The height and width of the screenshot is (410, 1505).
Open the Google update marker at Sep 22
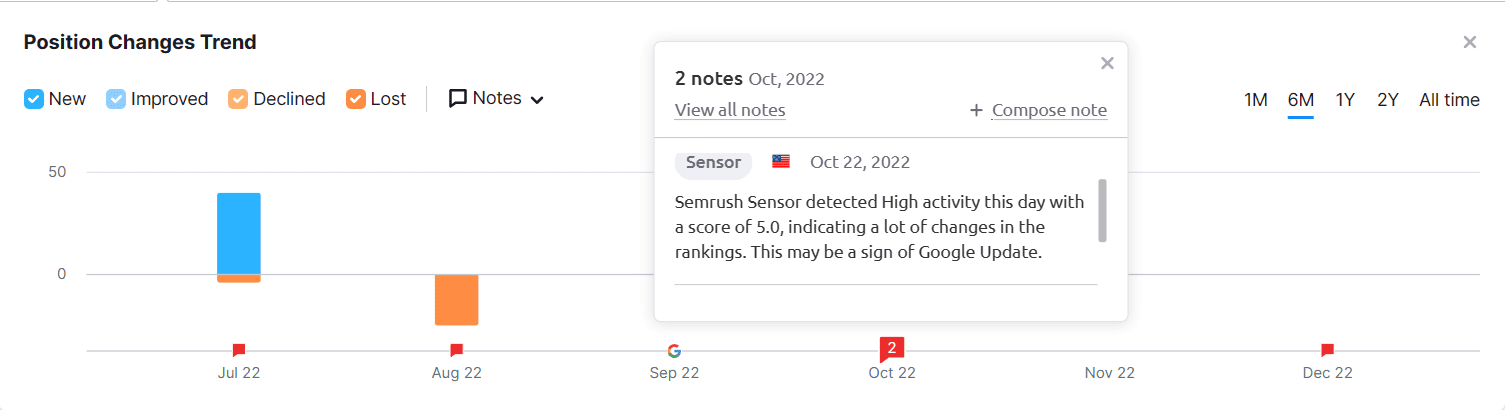tap(674, 351)
